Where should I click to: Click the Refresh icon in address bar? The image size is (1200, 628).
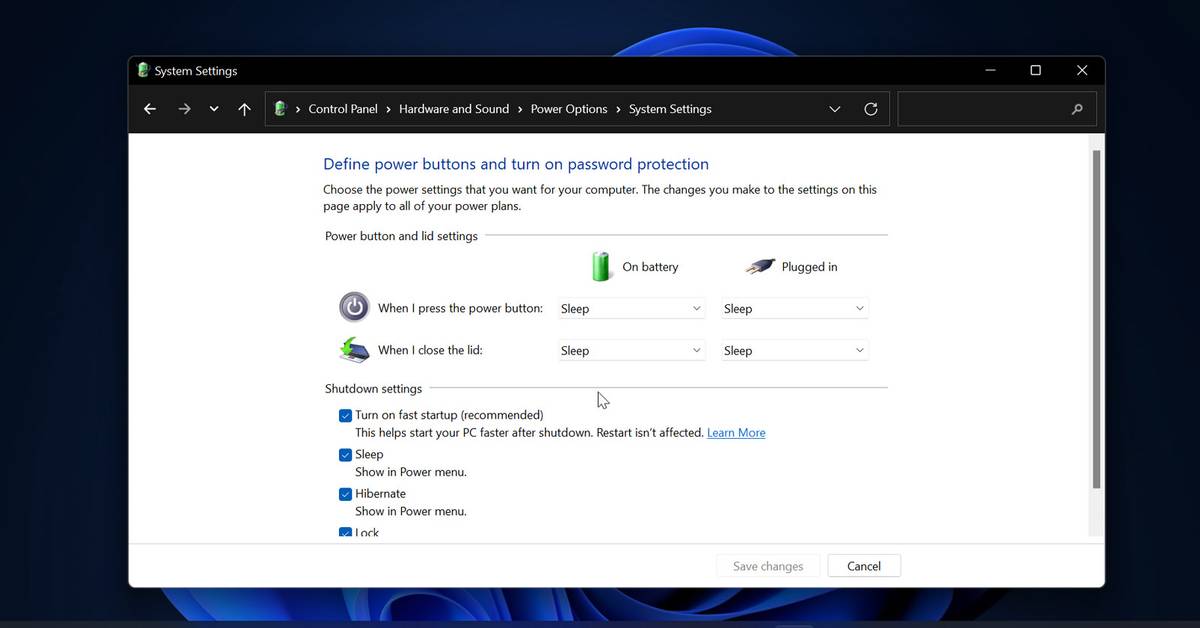[x=871, y=109]
